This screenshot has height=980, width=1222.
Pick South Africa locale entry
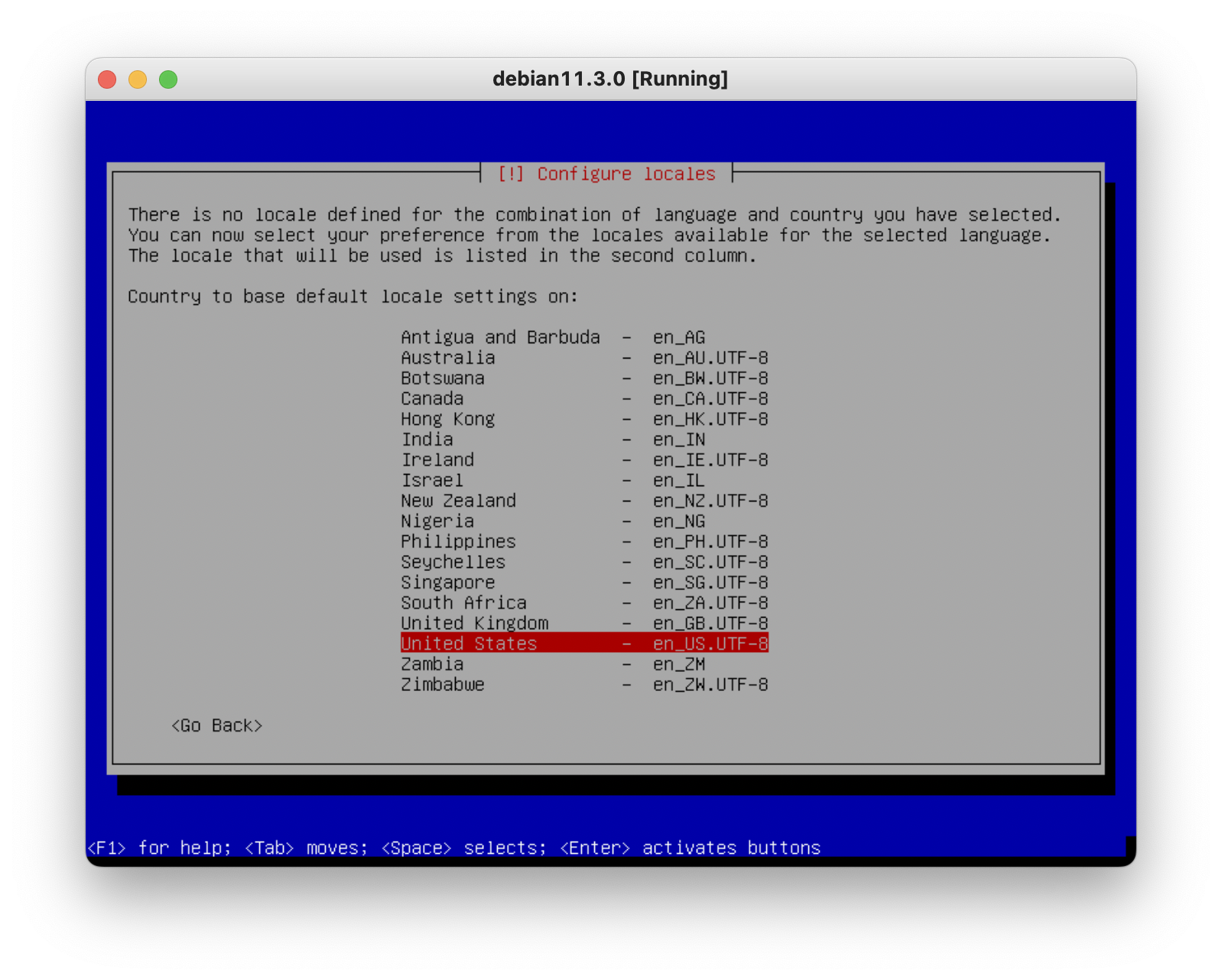point(584,603)
